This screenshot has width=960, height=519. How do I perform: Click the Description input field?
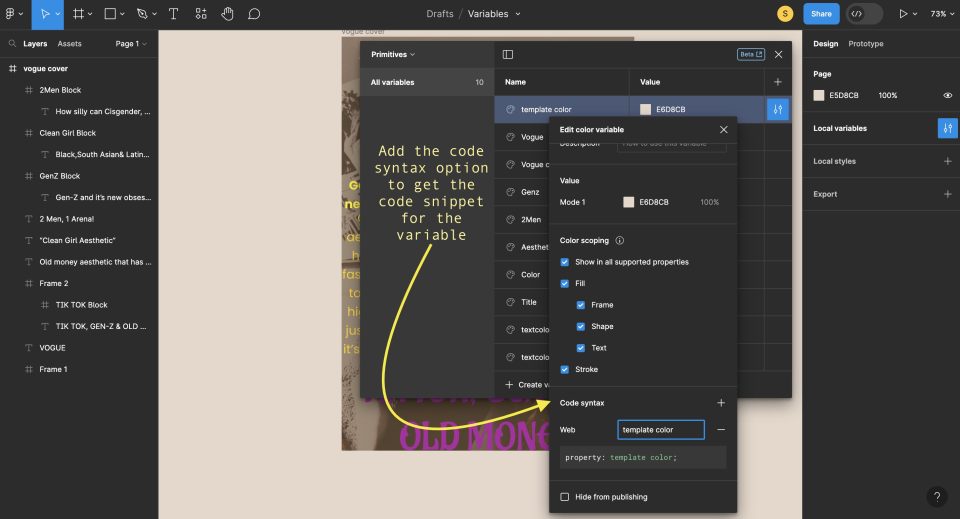coord(672,146)
